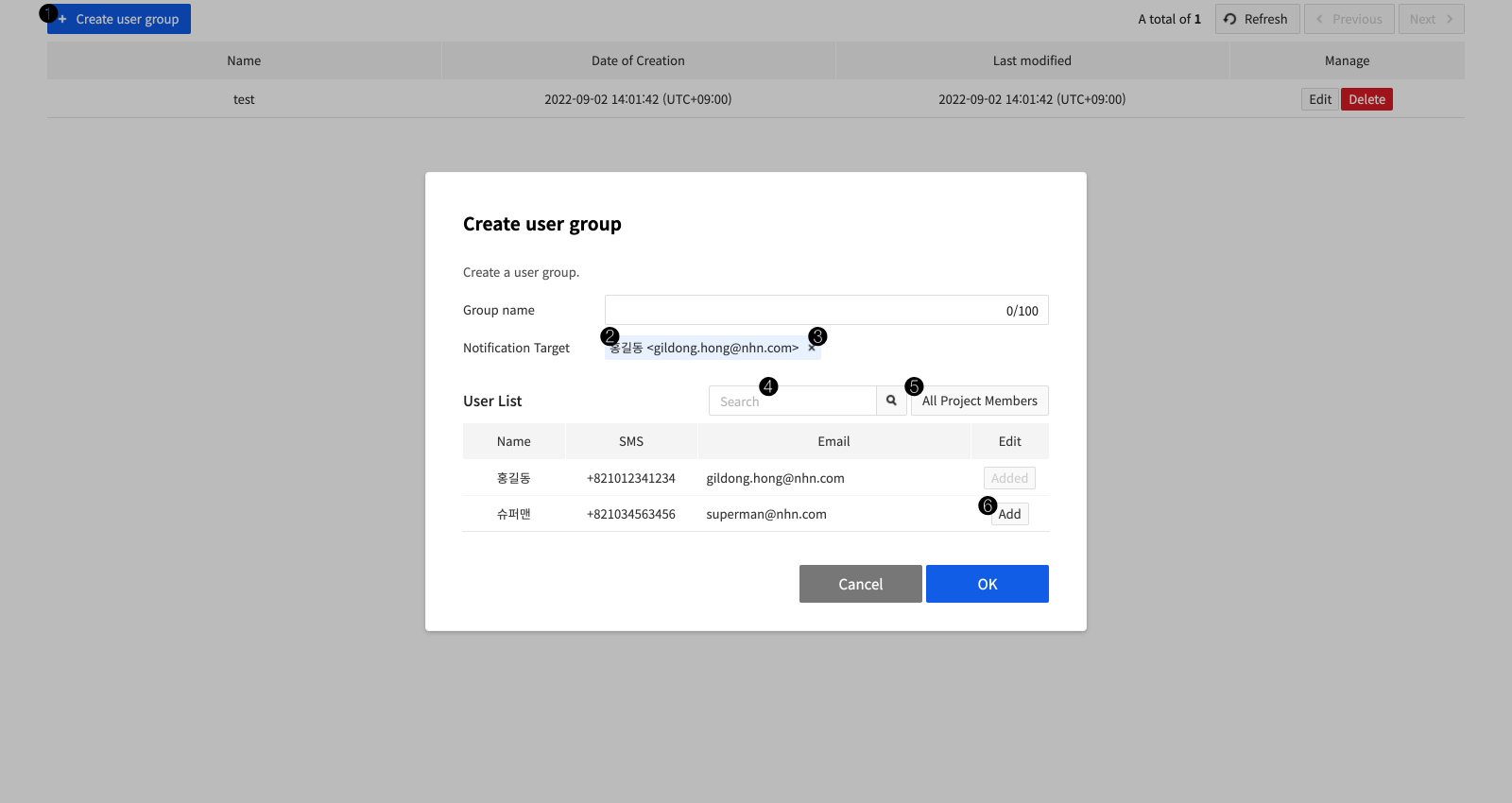Focus the user Search box
1512x803 pixels.
pyautogui.click(x=793, y=401)
